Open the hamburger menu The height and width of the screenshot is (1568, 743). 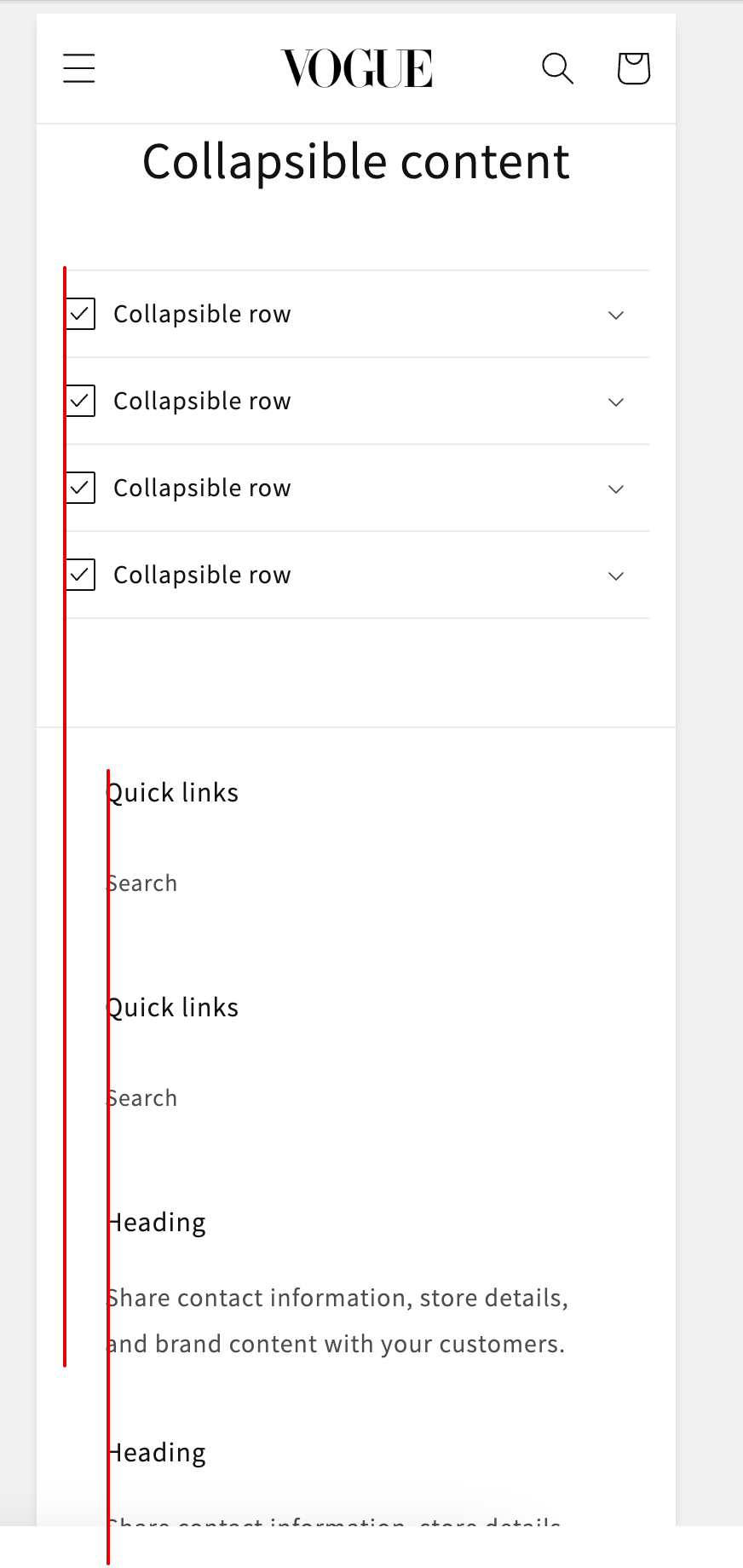(x=79, y=68)
